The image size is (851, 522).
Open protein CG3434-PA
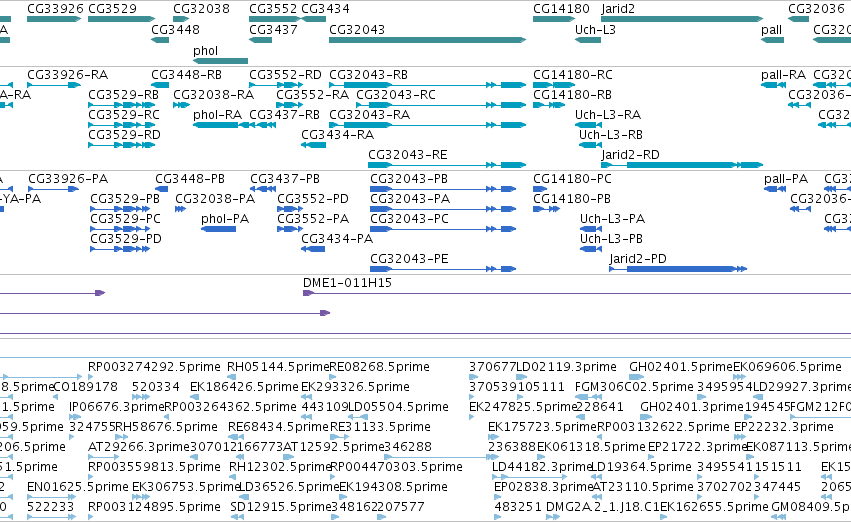[x=337, y=239]
